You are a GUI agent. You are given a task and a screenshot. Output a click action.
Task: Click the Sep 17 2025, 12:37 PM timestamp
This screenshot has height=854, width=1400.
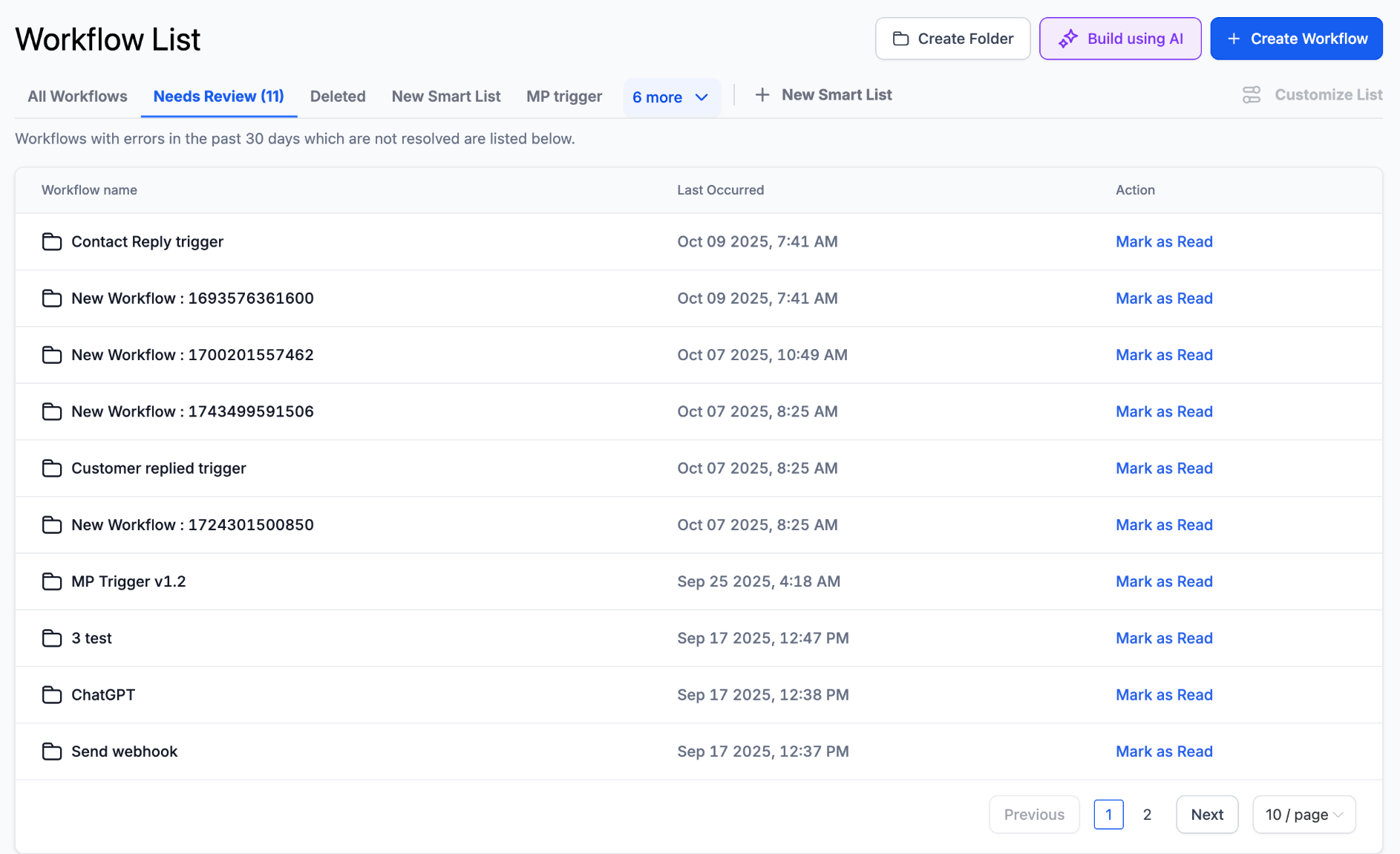pos(763,752)
